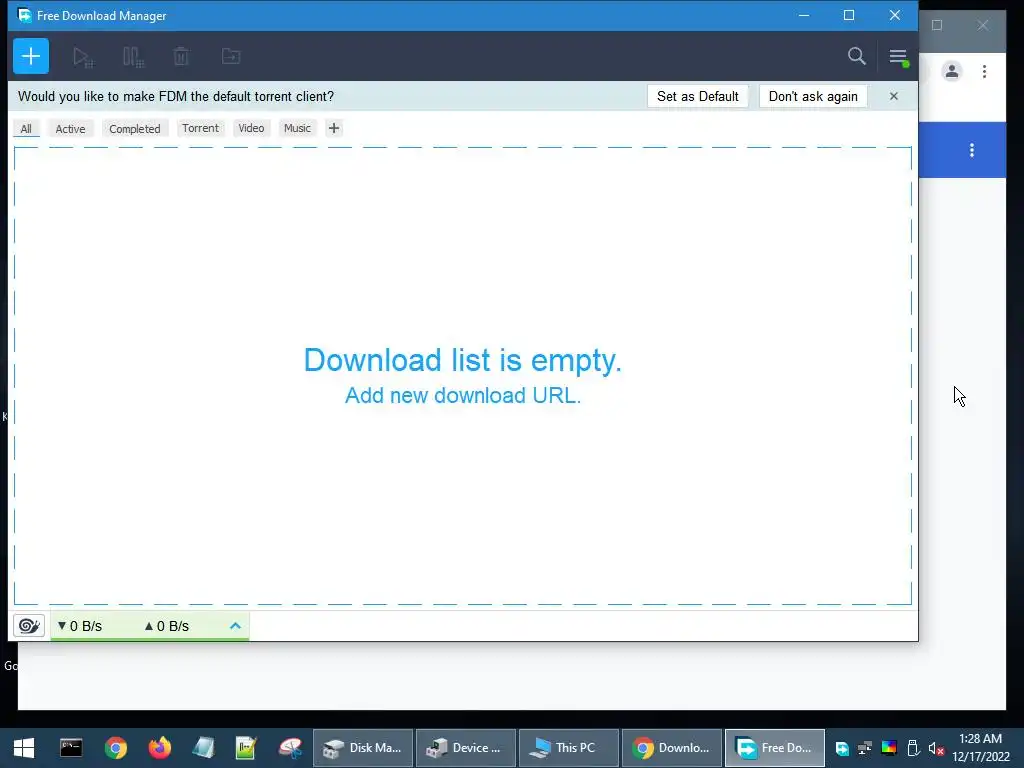Image resolution: width=1024 pixels, height=768 pixels.
Task: Click FDM icon in system tray
Action: coord(842,748)
